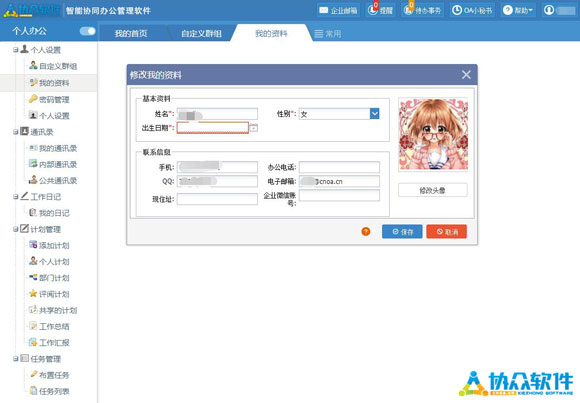The height and width of the screenshot is (403, 580).
Task: Click the 出生日期 input field
Action: [213, 128]
